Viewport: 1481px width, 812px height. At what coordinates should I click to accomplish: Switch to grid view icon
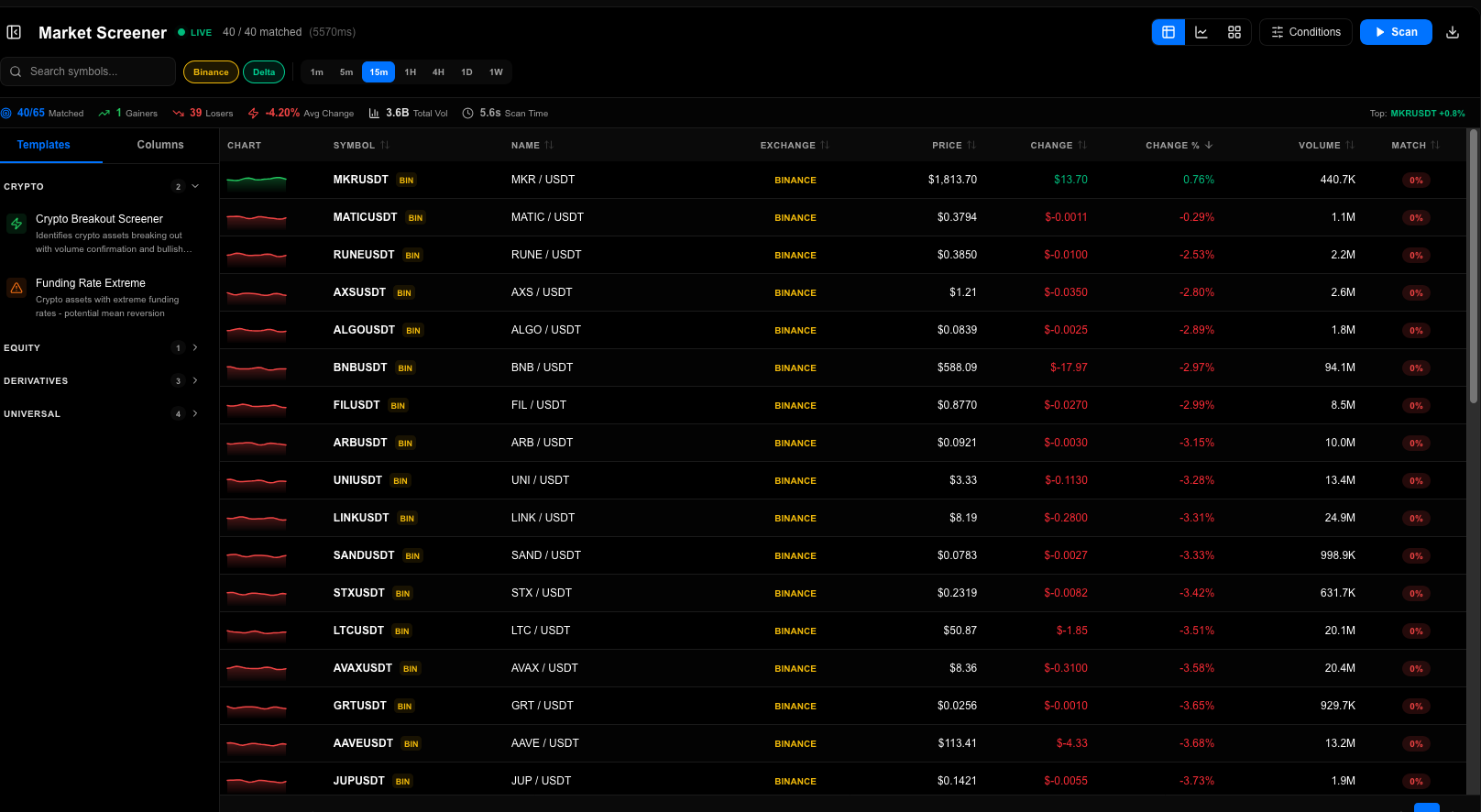tap(1234, 32)
